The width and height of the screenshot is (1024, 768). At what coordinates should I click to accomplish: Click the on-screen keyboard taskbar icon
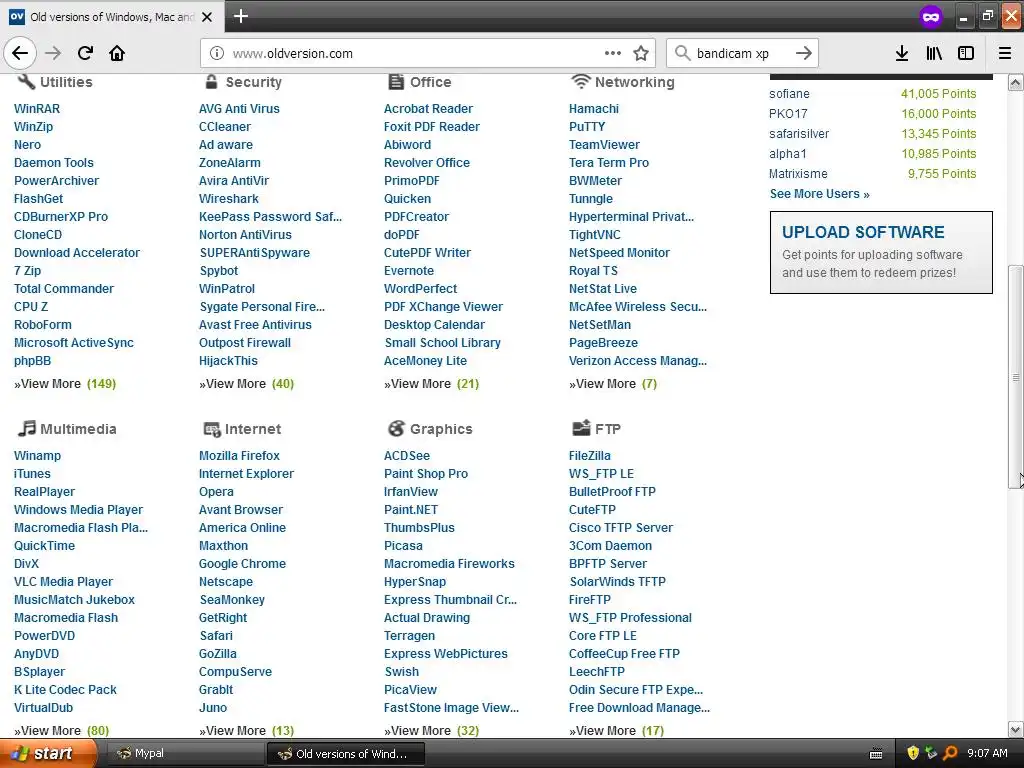click(x=876, y=754)
